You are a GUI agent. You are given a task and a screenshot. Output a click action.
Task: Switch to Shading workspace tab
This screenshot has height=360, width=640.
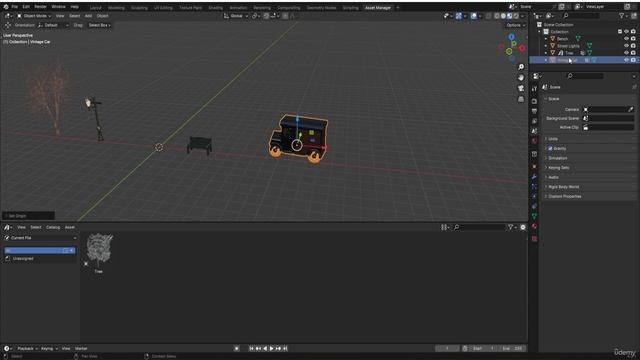216,8
